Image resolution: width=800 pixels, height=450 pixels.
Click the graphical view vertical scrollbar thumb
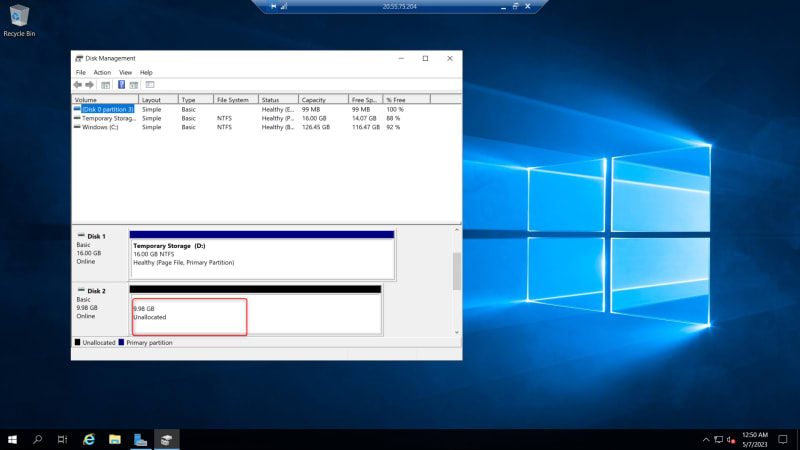coord(457,271)
